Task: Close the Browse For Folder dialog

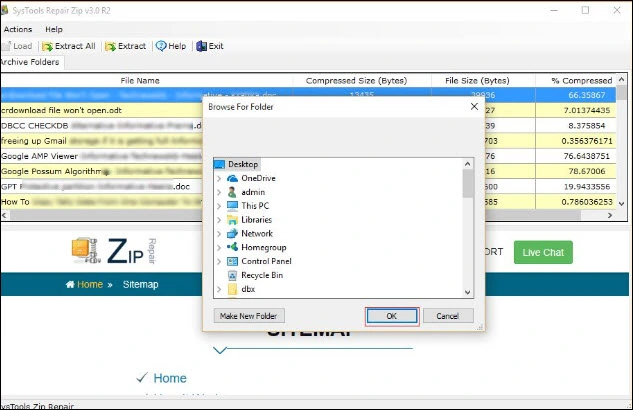Action: pos(474,107)
